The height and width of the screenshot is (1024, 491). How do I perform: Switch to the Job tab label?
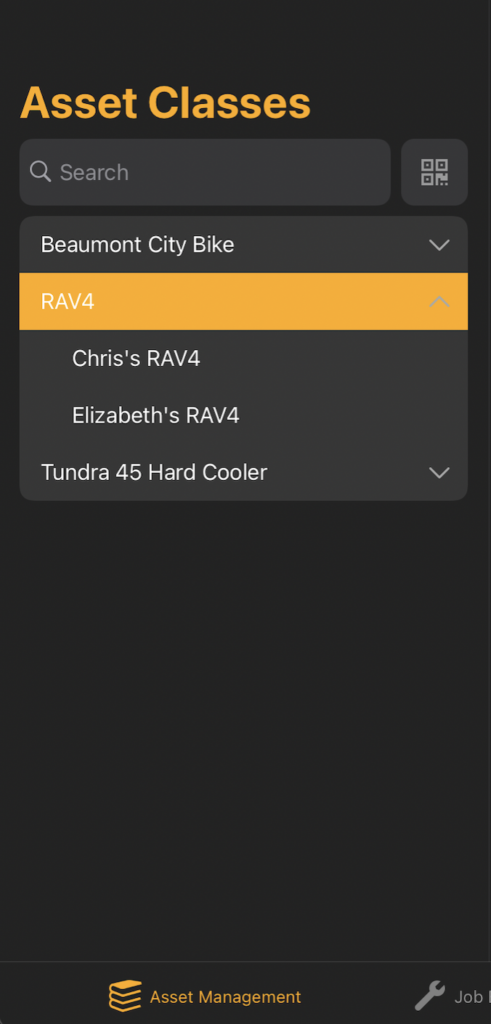[x=469, y=997]
